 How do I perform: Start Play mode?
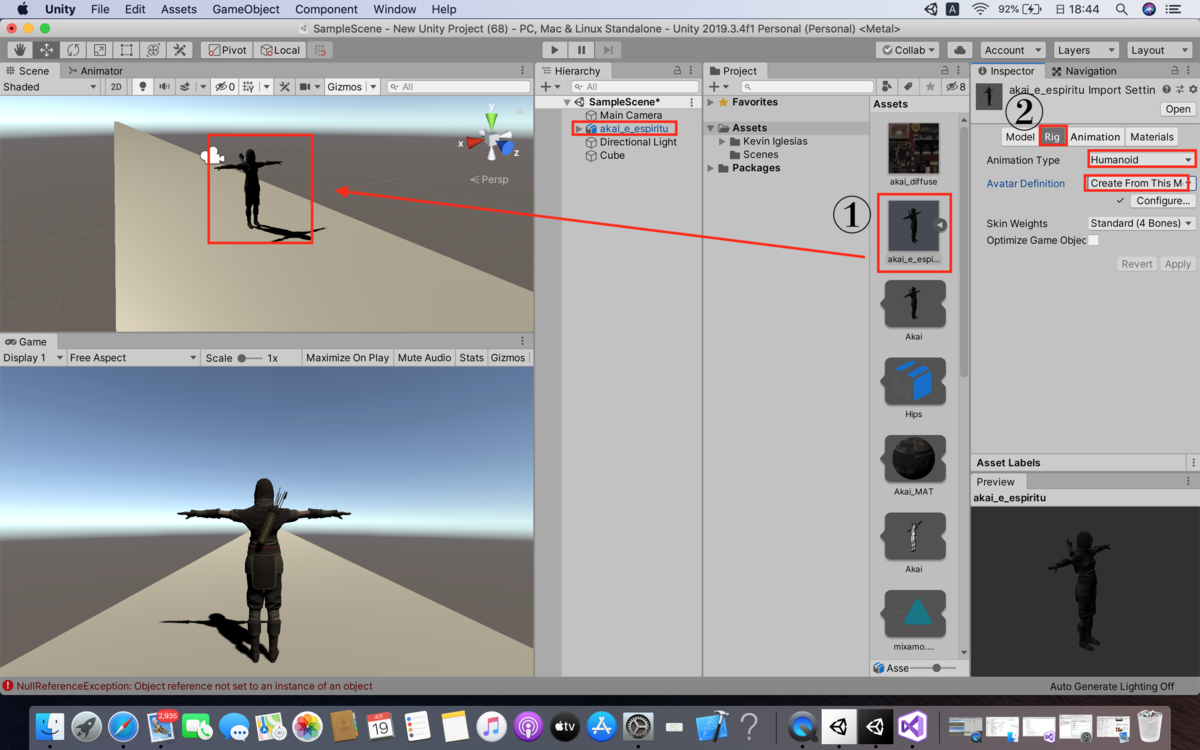(555, 50)
